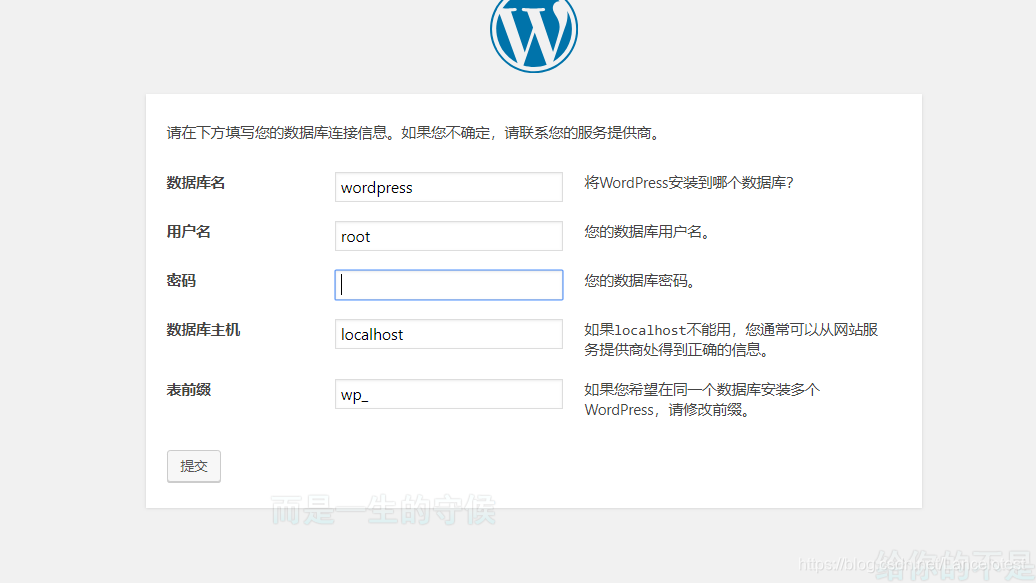Click the 表前缀 label
This screenshot has width=1036, height=583.
[x=188, y=390]
